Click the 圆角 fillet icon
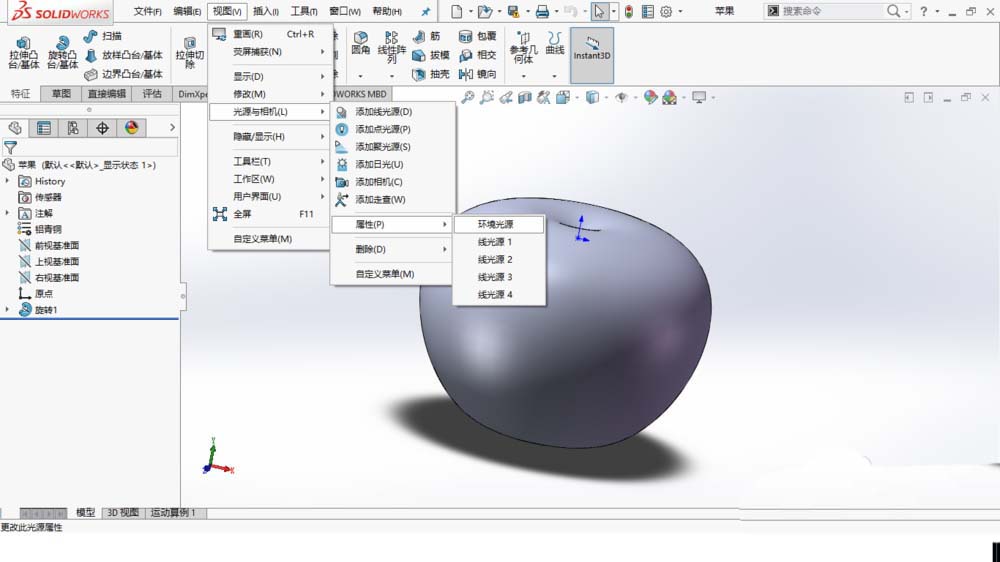This screenshot has height=562, width=1000. 360,38
